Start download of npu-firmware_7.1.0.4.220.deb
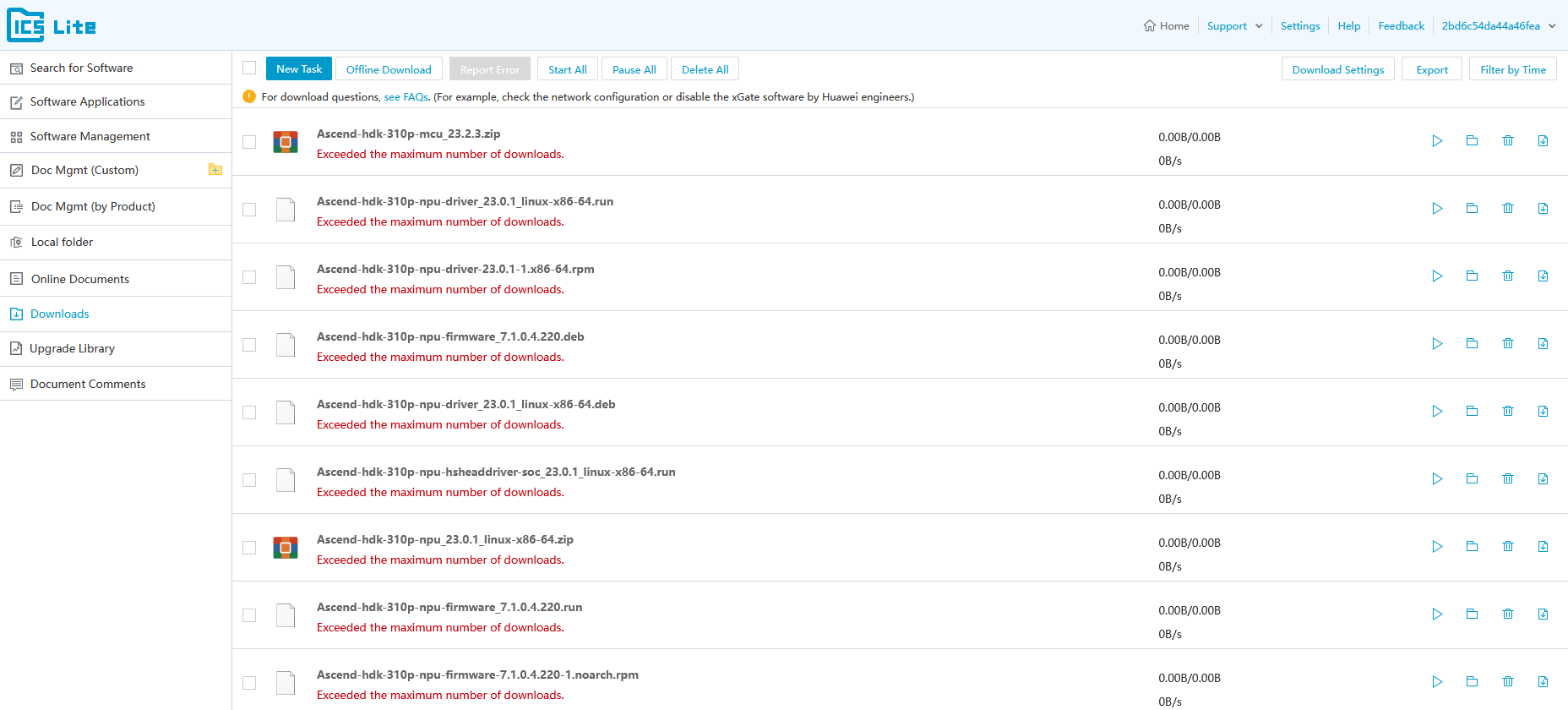The image size is (1568, 710). coord(1437,344)
